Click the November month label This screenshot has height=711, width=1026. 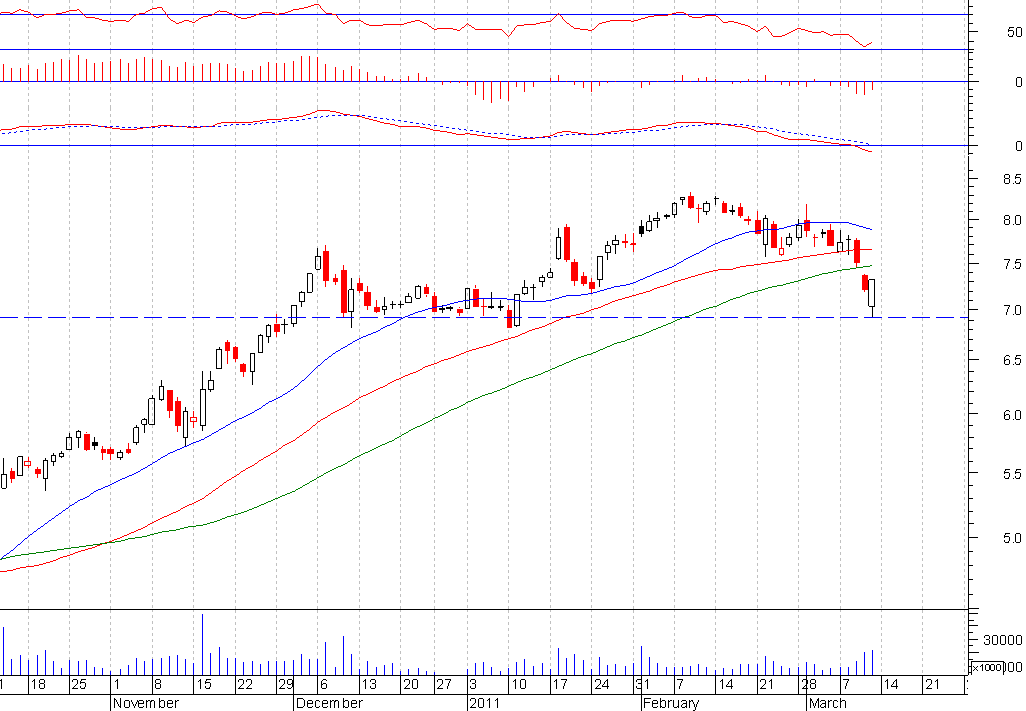click(146, 703)
